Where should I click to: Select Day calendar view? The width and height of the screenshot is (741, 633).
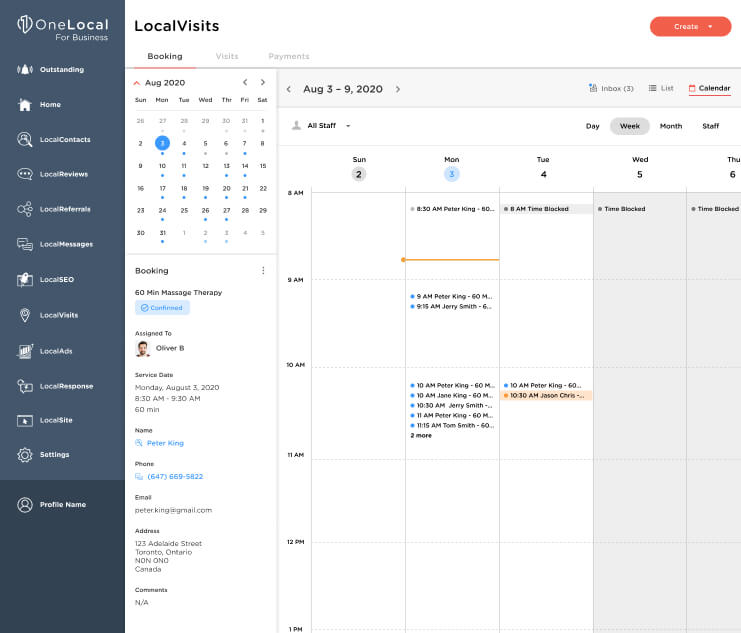click(x=593, y=126)
